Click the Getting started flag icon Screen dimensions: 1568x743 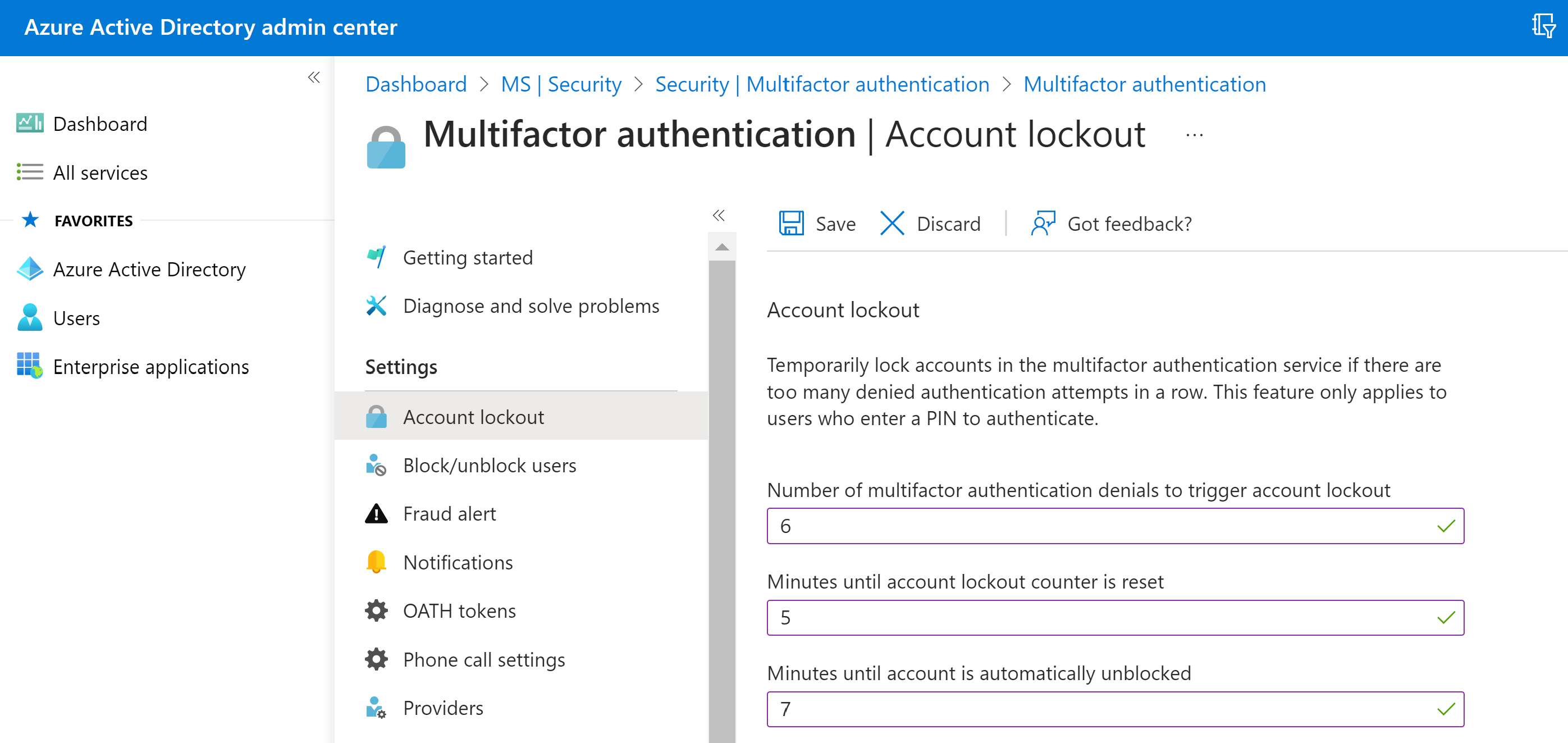[376, 257]
